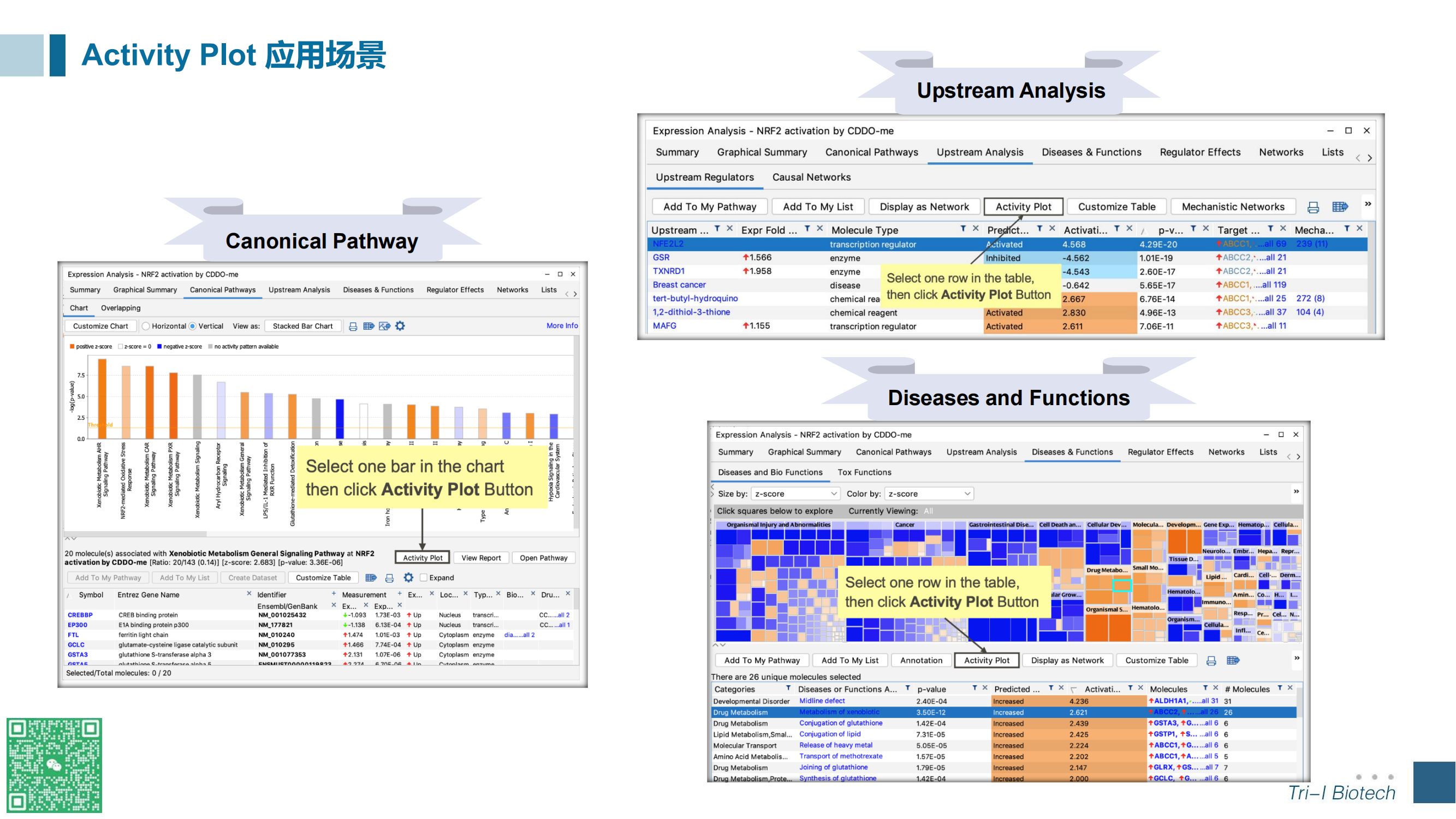Open Graphical Summary tab in Canonical Pathway window

click(145, 290)
